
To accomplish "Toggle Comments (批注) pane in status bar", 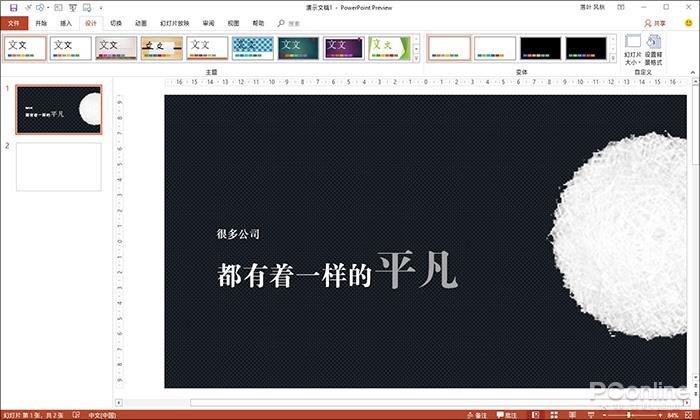I will 506,414.
